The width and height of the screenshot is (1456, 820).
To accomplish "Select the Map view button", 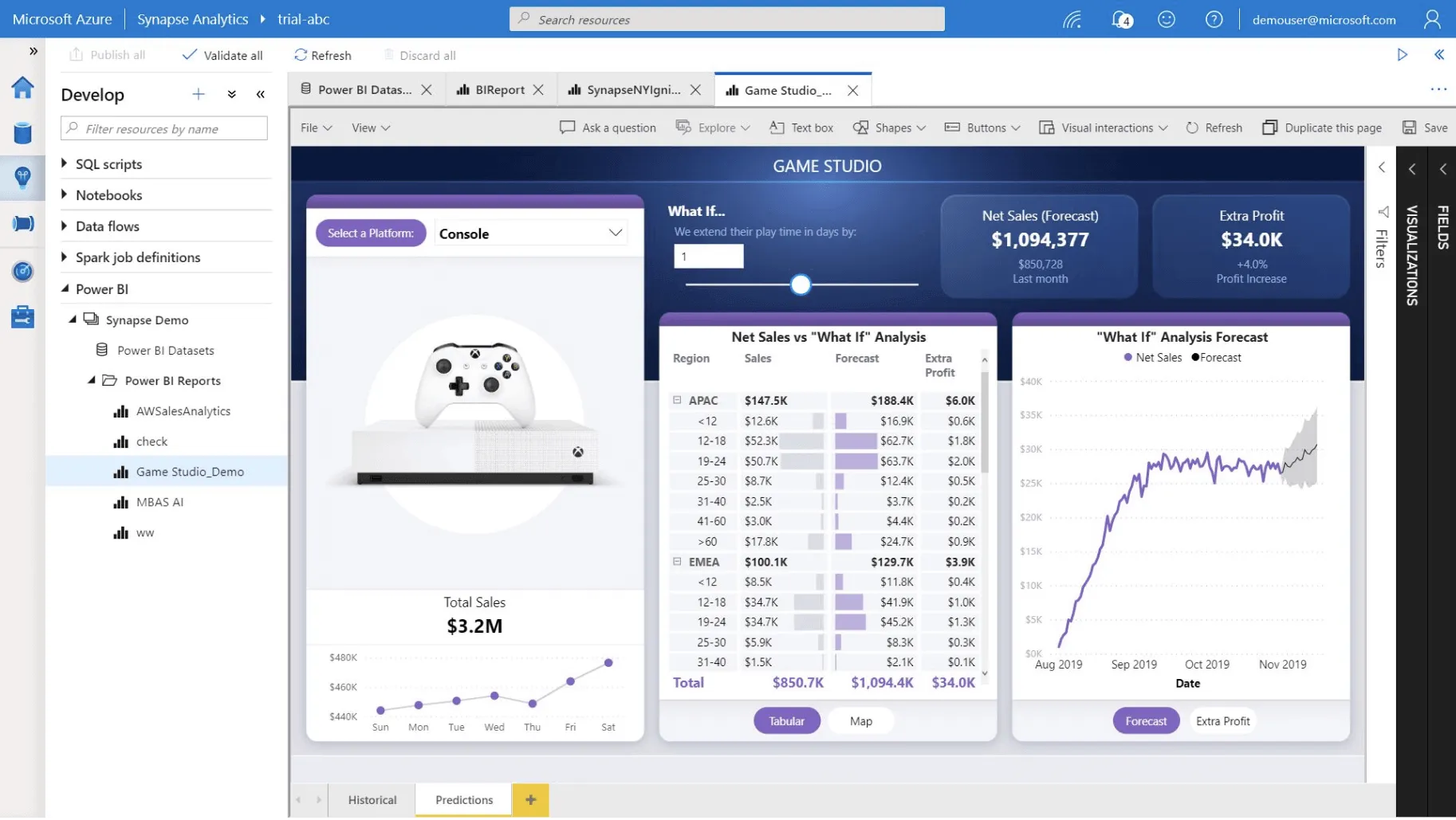I will coord(861,721).
